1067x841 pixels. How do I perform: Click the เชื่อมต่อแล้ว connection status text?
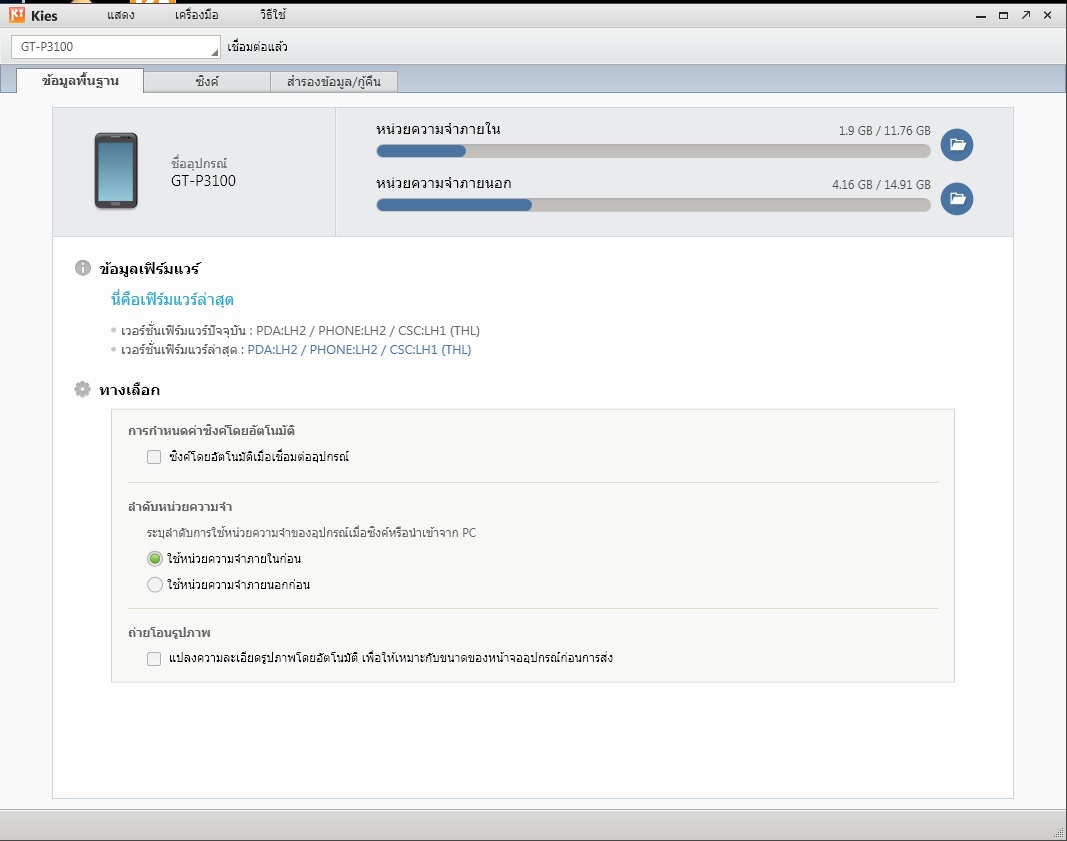[257, 47]
